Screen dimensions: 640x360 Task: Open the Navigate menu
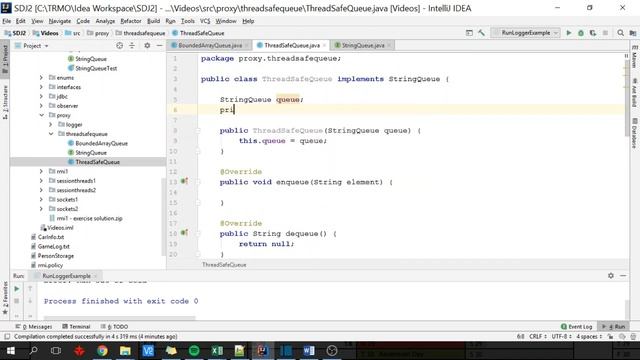tap(60, 21)
